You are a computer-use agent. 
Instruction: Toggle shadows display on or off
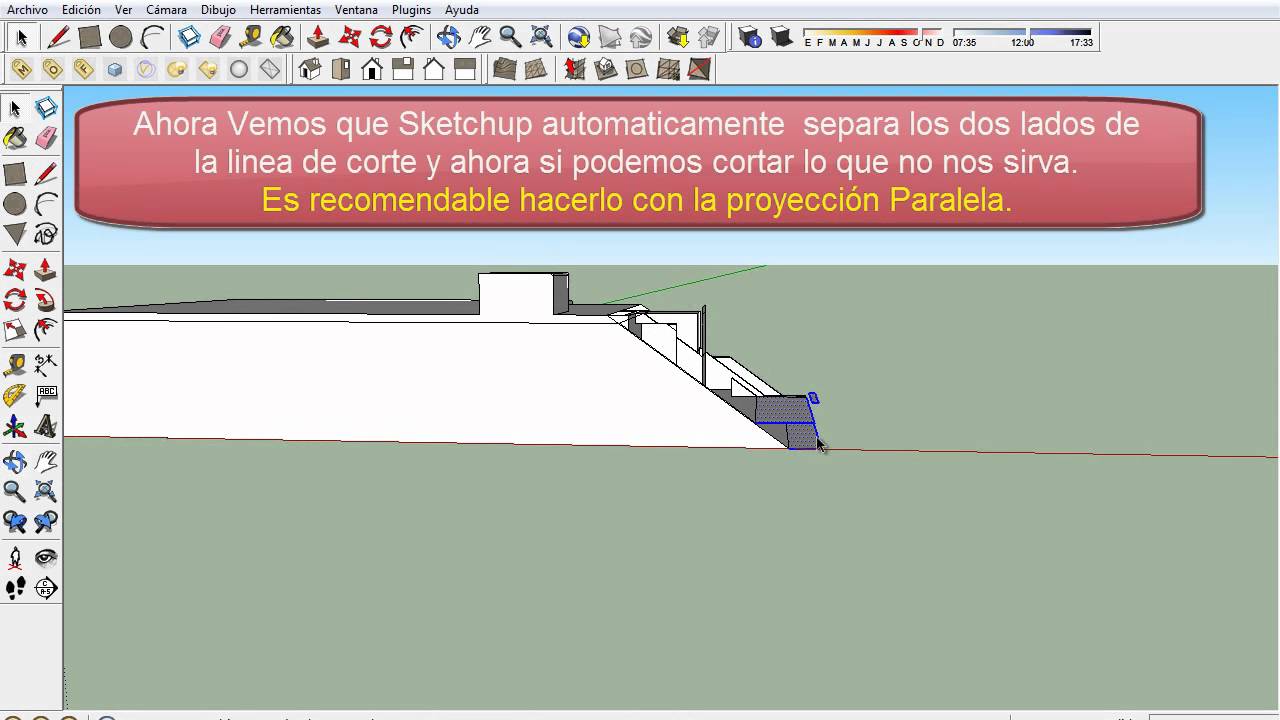(x=781, y=38)
